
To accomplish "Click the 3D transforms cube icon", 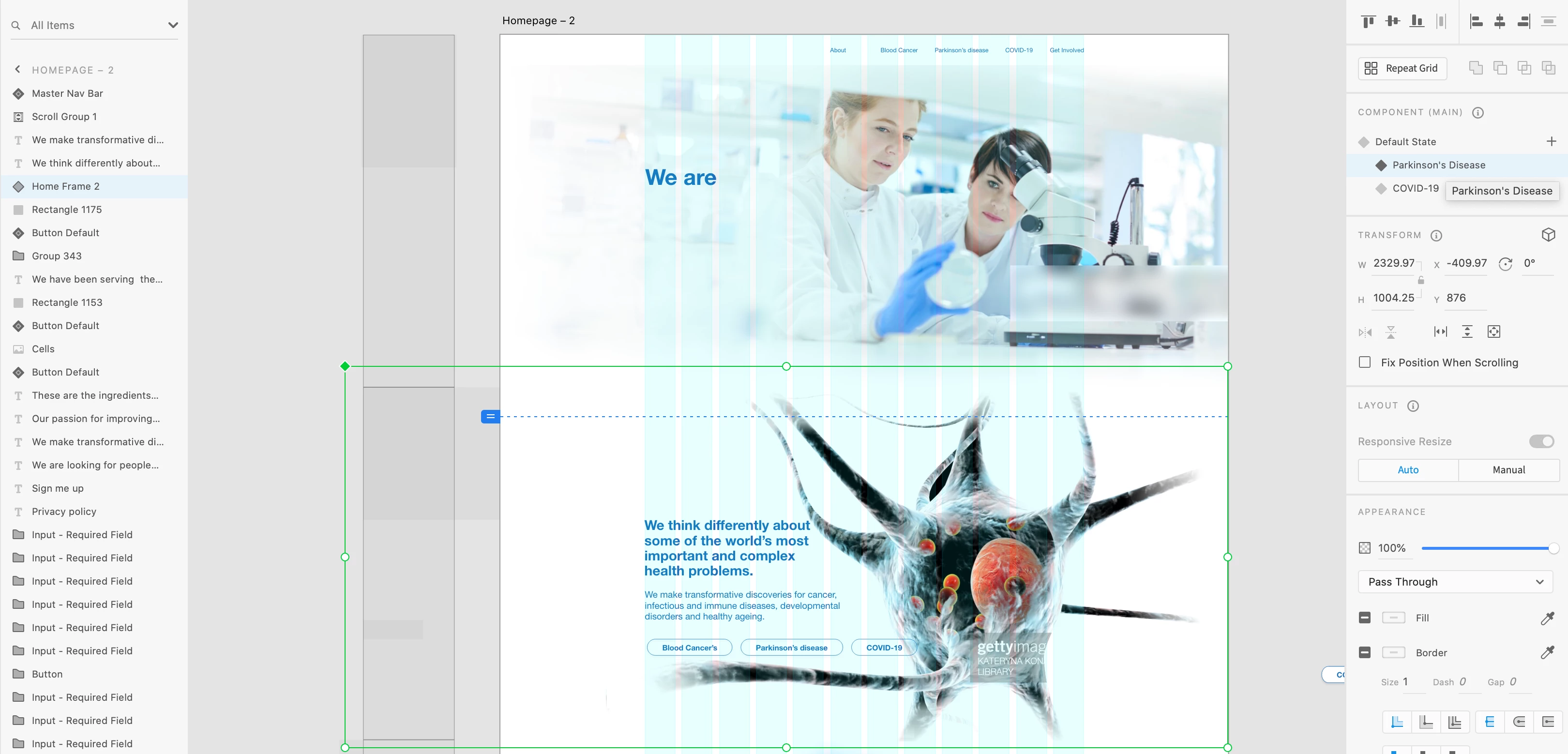I will [1548, 235].
